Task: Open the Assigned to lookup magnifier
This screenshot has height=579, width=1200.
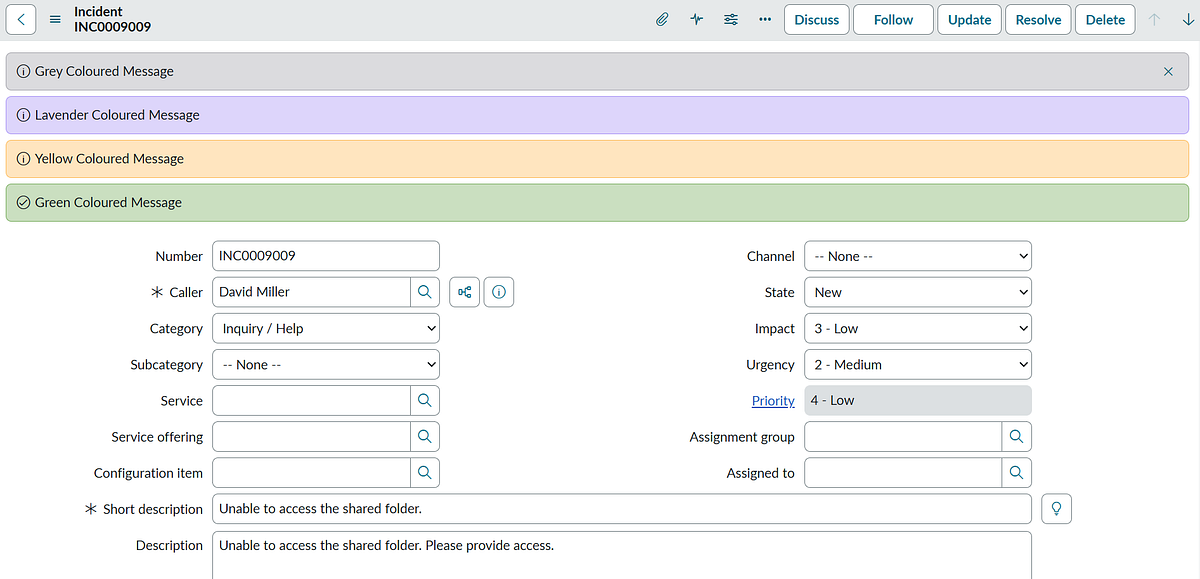Action: (1016, 472)
